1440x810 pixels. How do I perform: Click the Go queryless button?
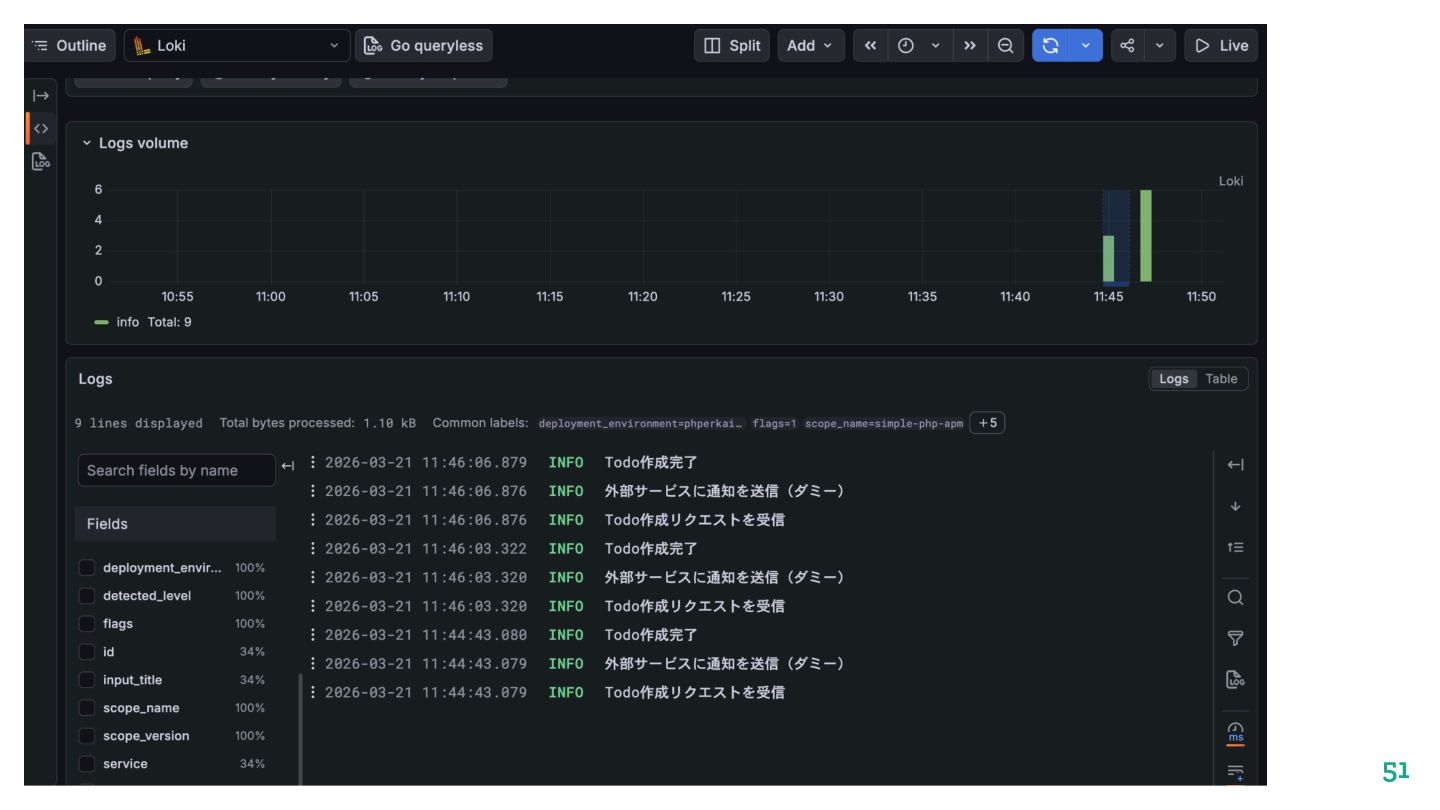pos(423,46)
